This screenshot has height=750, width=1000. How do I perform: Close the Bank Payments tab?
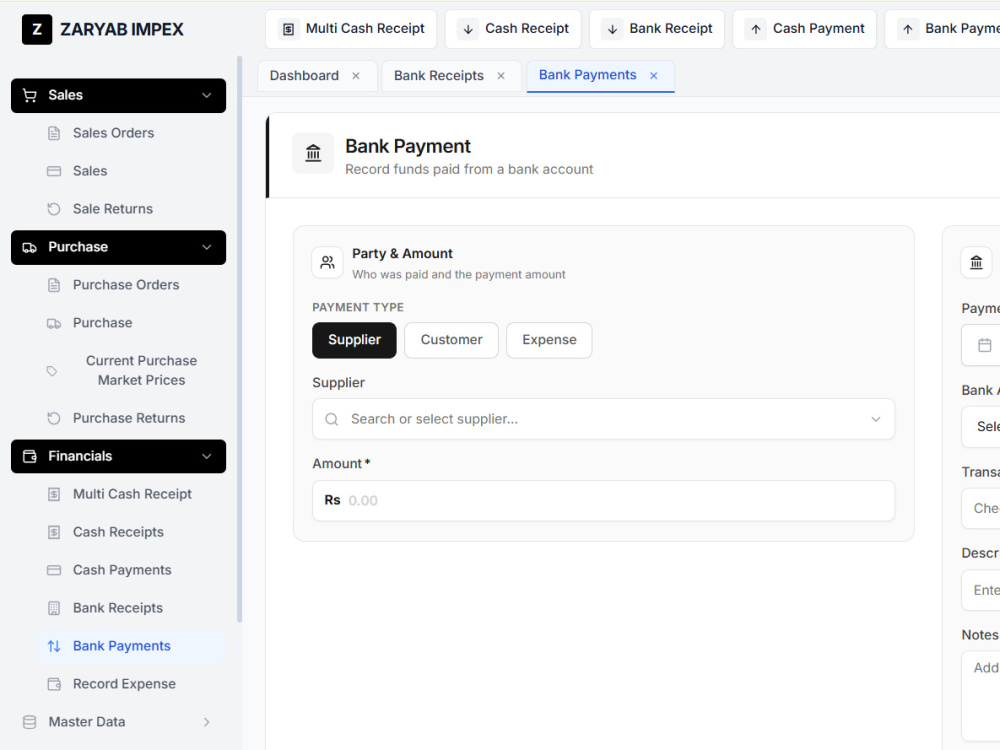[654, 76]
